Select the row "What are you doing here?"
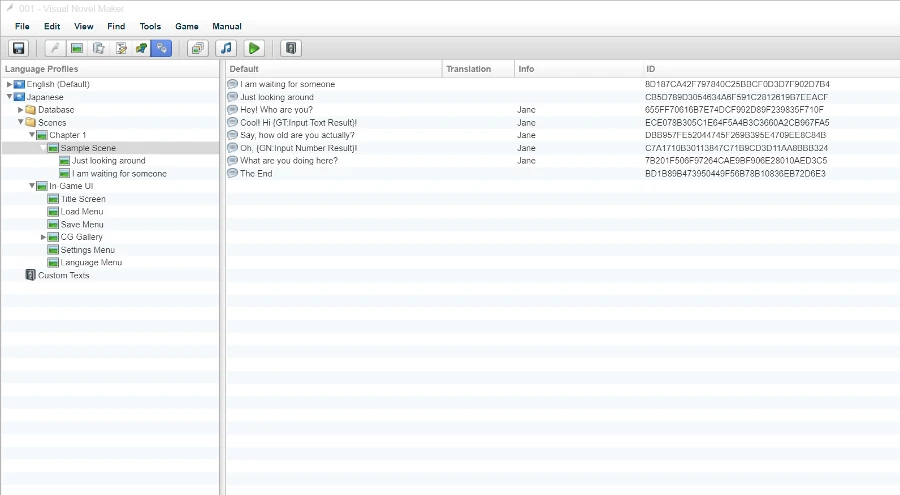Image resolution: width=900 pixels, height=495 pixels. coord(288,160)
